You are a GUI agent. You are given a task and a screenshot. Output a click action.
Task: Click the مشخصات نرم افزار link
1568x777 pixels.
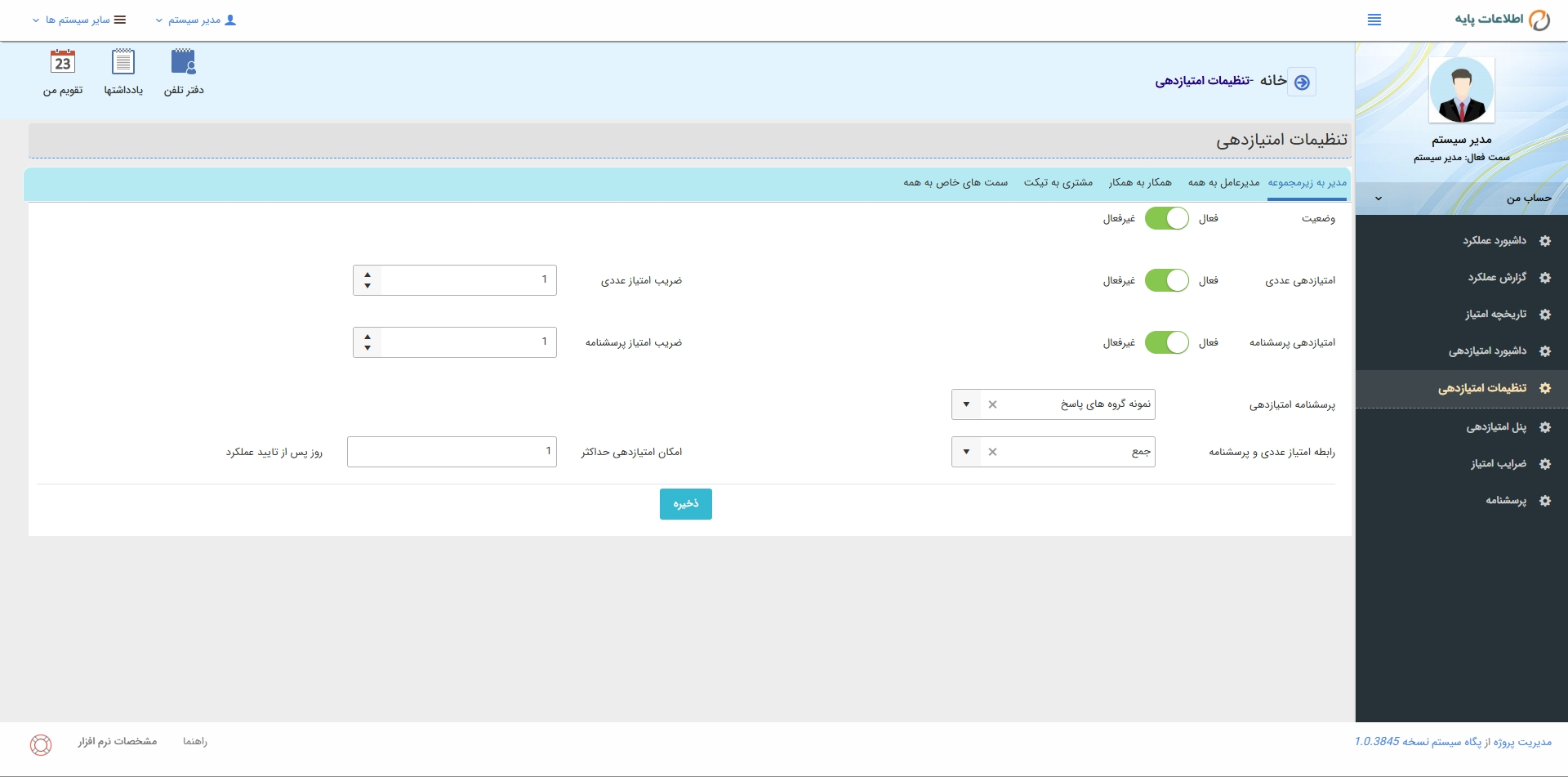[118, 742]
